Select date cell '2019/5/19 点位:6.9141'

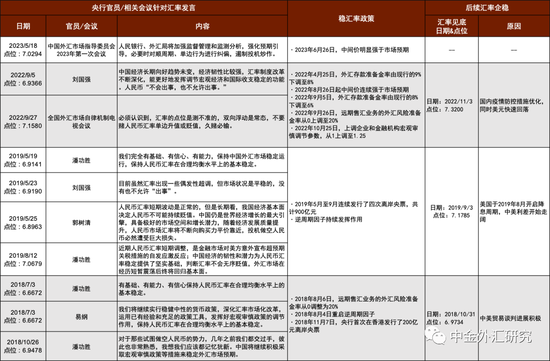click(x=23, y=160)
